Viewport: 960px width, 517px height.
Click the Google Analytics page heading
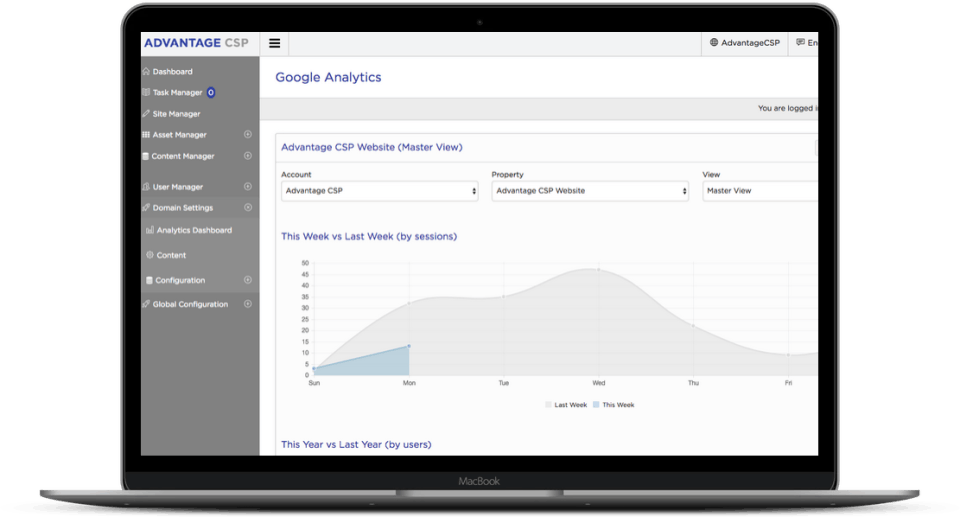[328, 77]
